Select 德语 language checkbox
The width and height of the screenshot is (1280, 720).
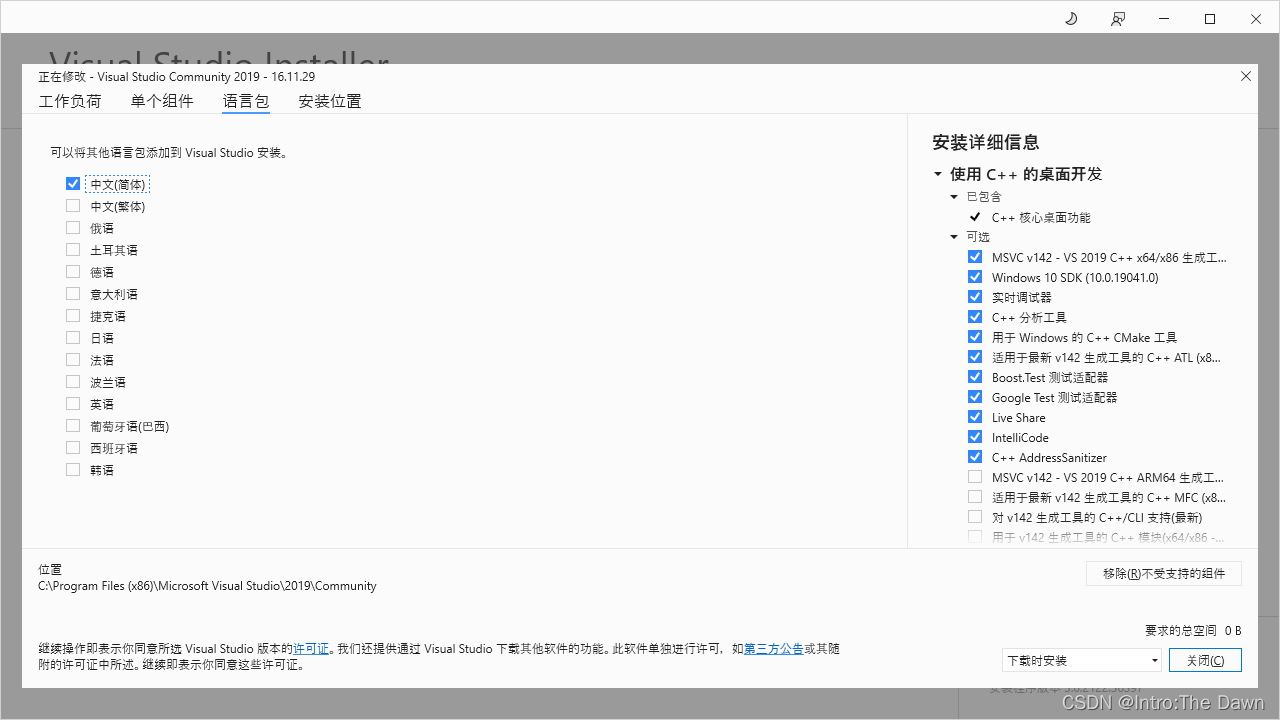coord(73,272)
